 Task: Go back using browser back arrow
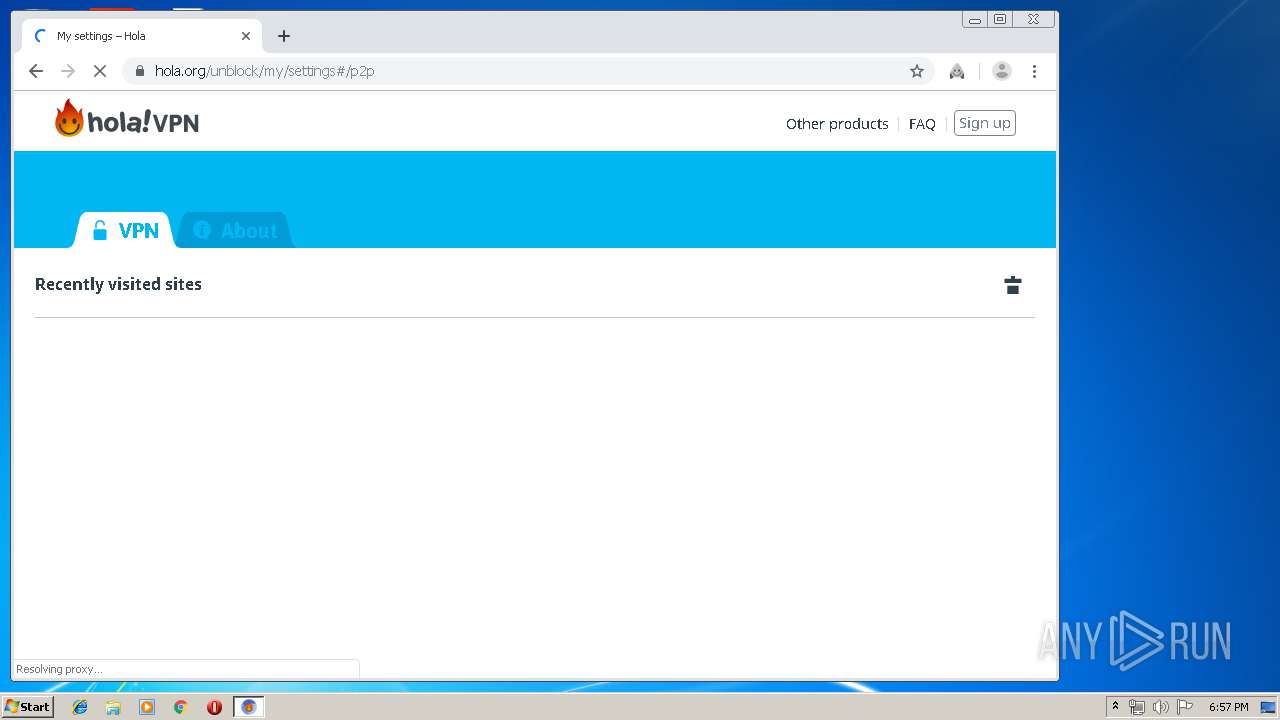(x=36, y=71)
